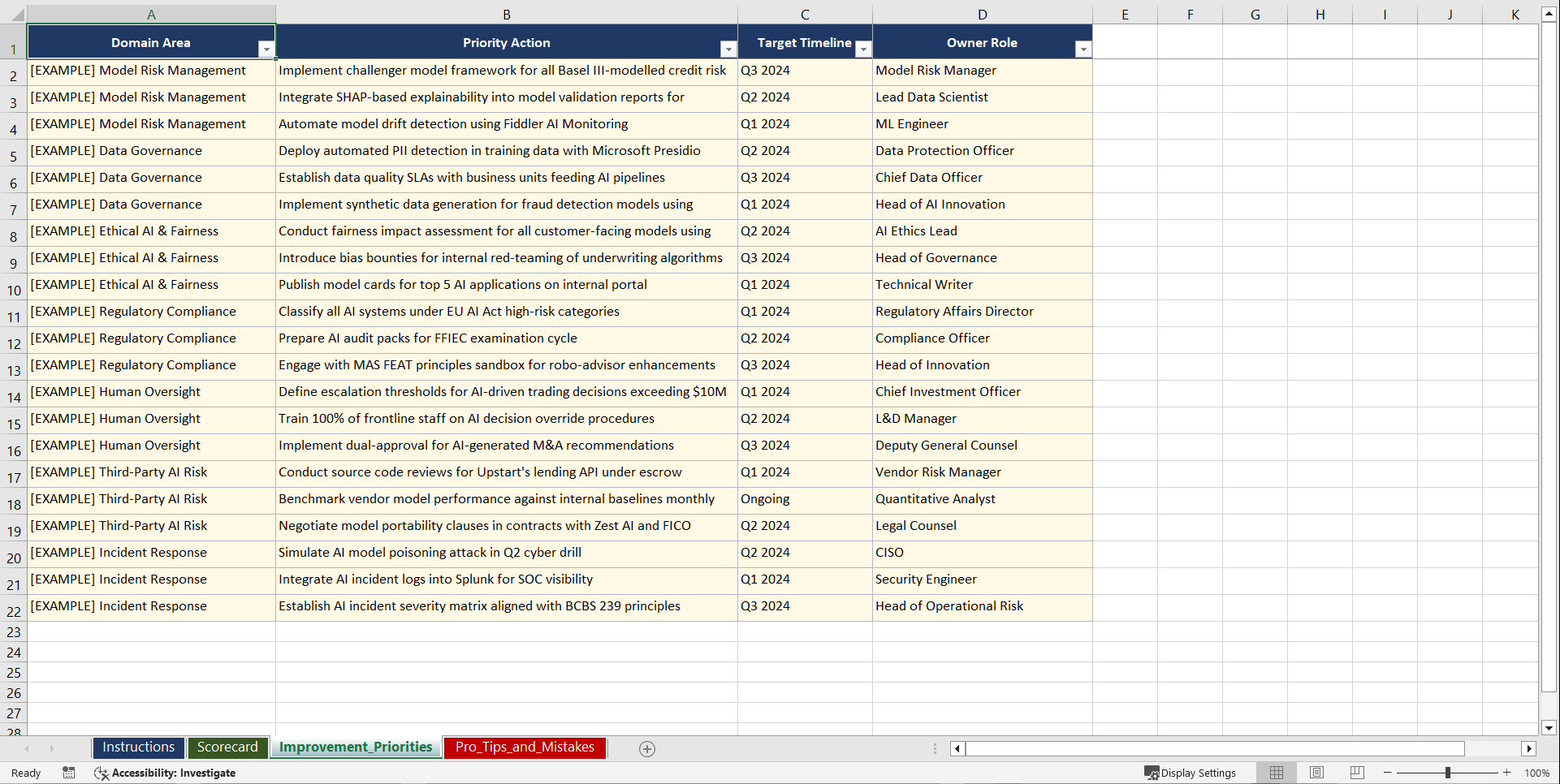Open the Owner Role filter dropdown

[x=1083, y=49]
